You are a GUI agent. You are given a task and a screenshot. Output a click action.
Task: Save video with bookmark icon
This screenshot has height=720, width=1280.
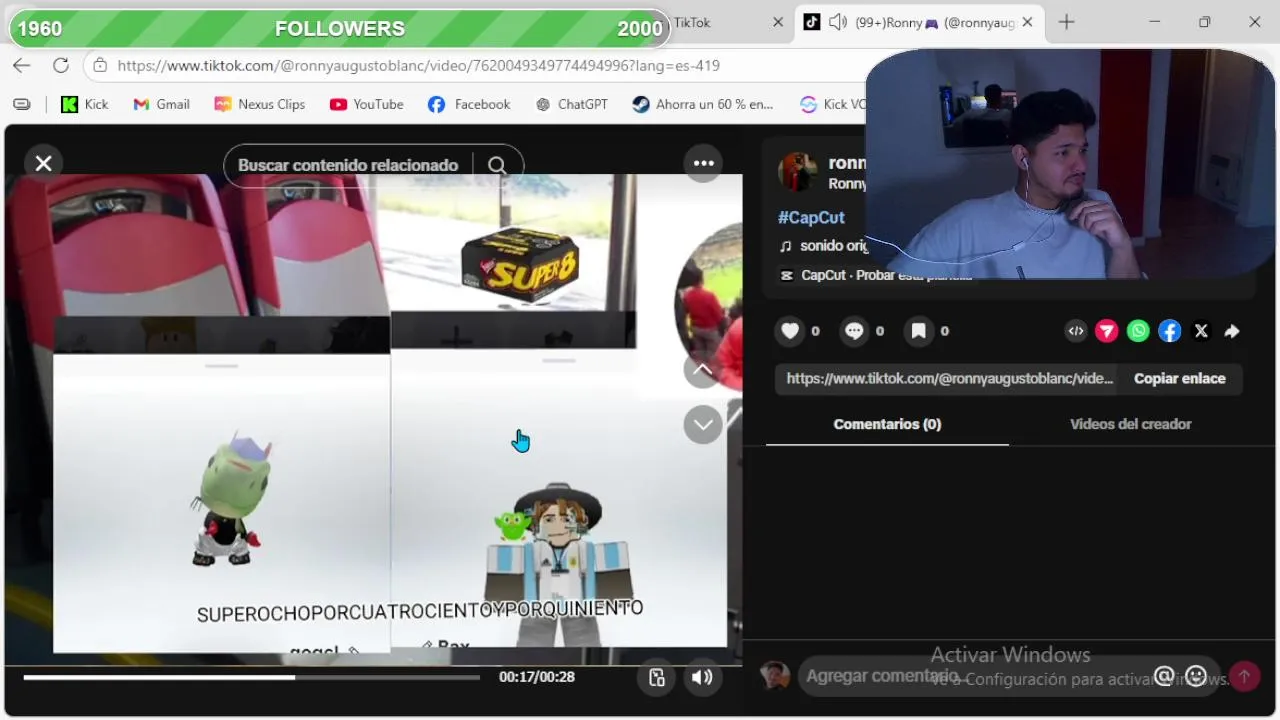(918, 331)
